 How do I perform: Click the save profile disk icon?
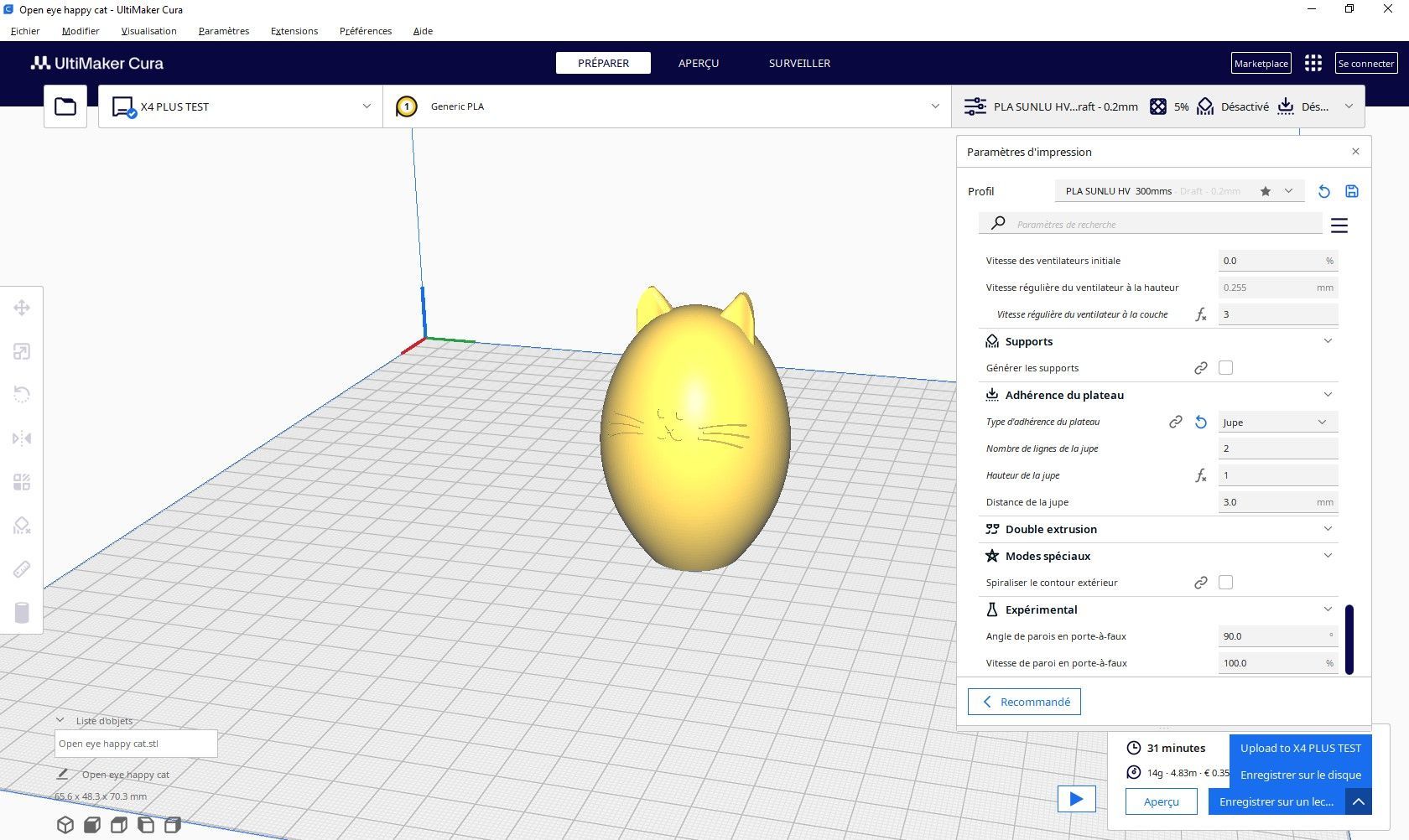click(1352, 191)
